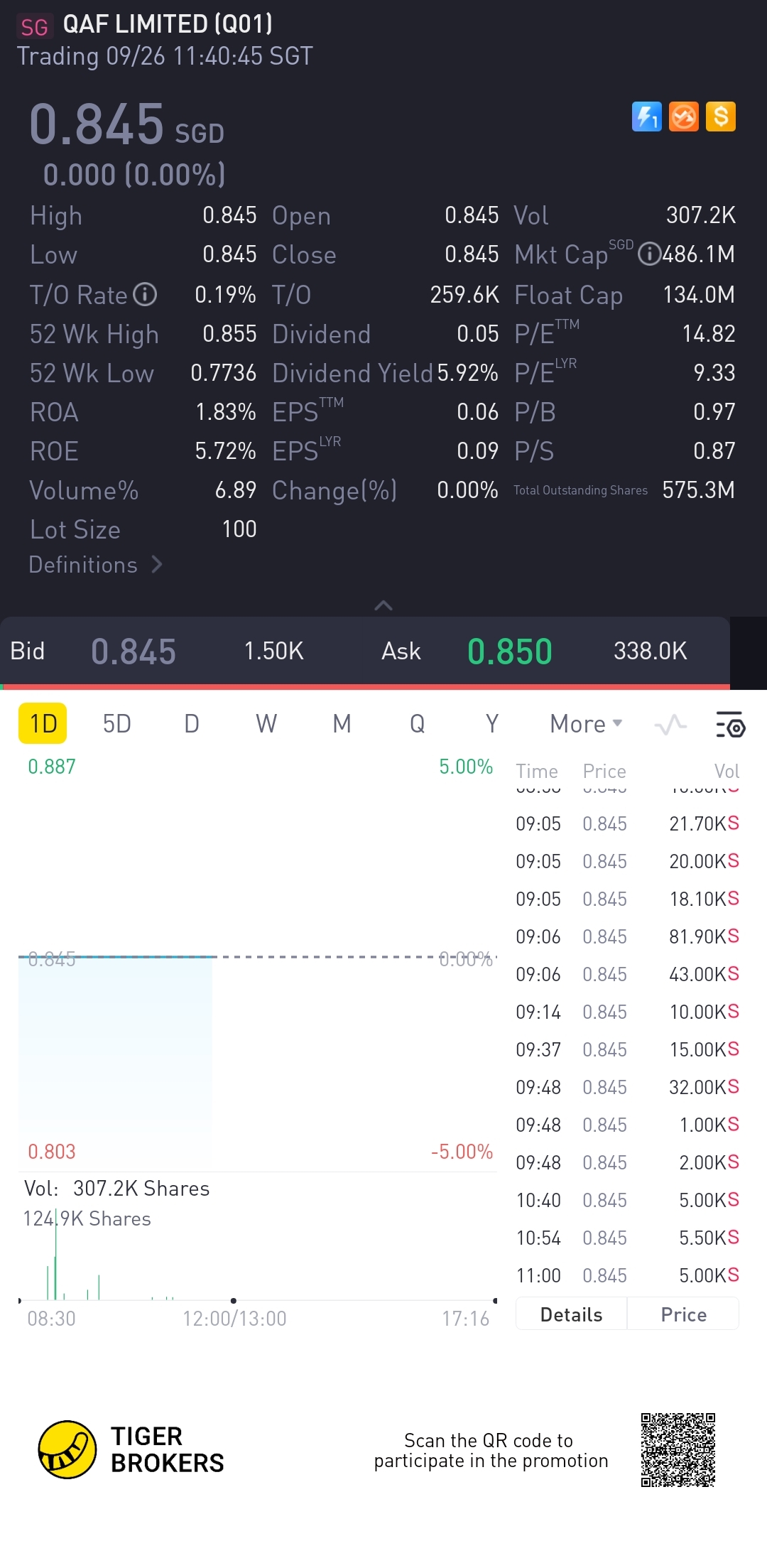
Task: Tap the orange crossed-out chart badge
Action: click(x=684, y=117)
